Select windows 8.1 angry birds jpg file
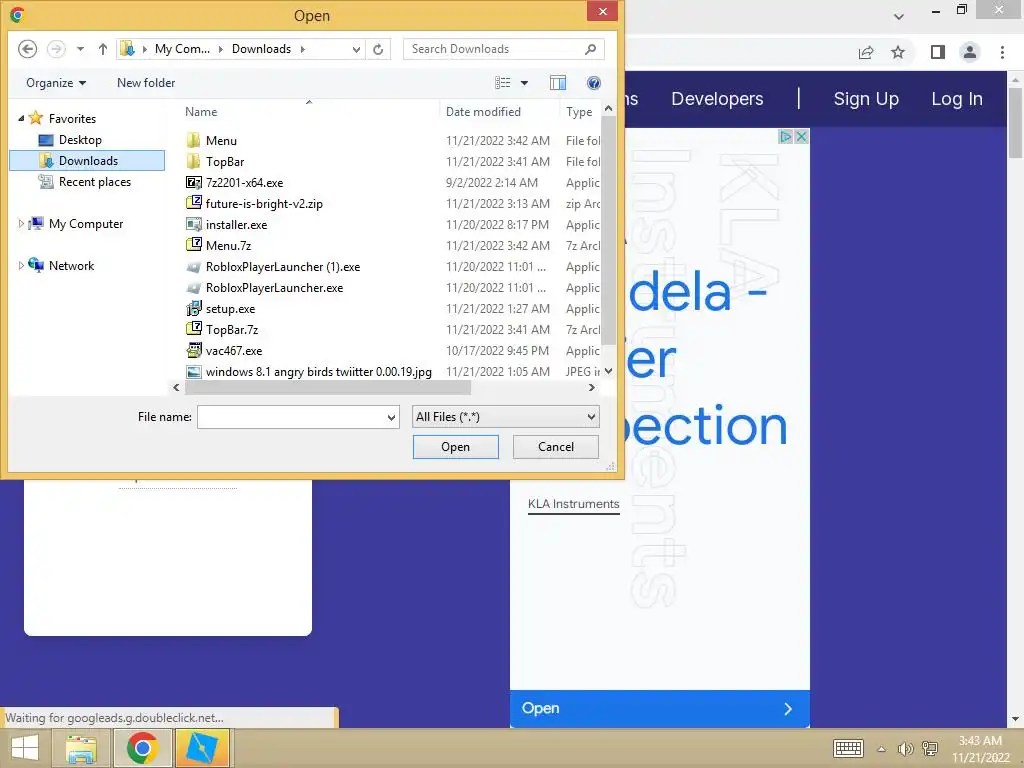 click(x=319, y=372)
